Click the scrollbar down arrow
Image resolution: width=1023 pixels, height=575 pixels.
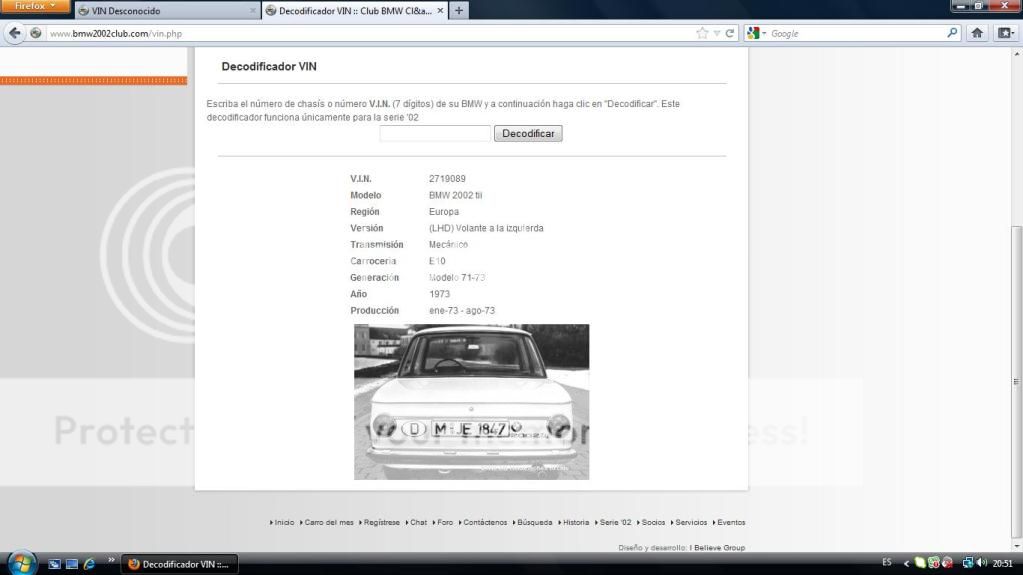[1016, 546]
